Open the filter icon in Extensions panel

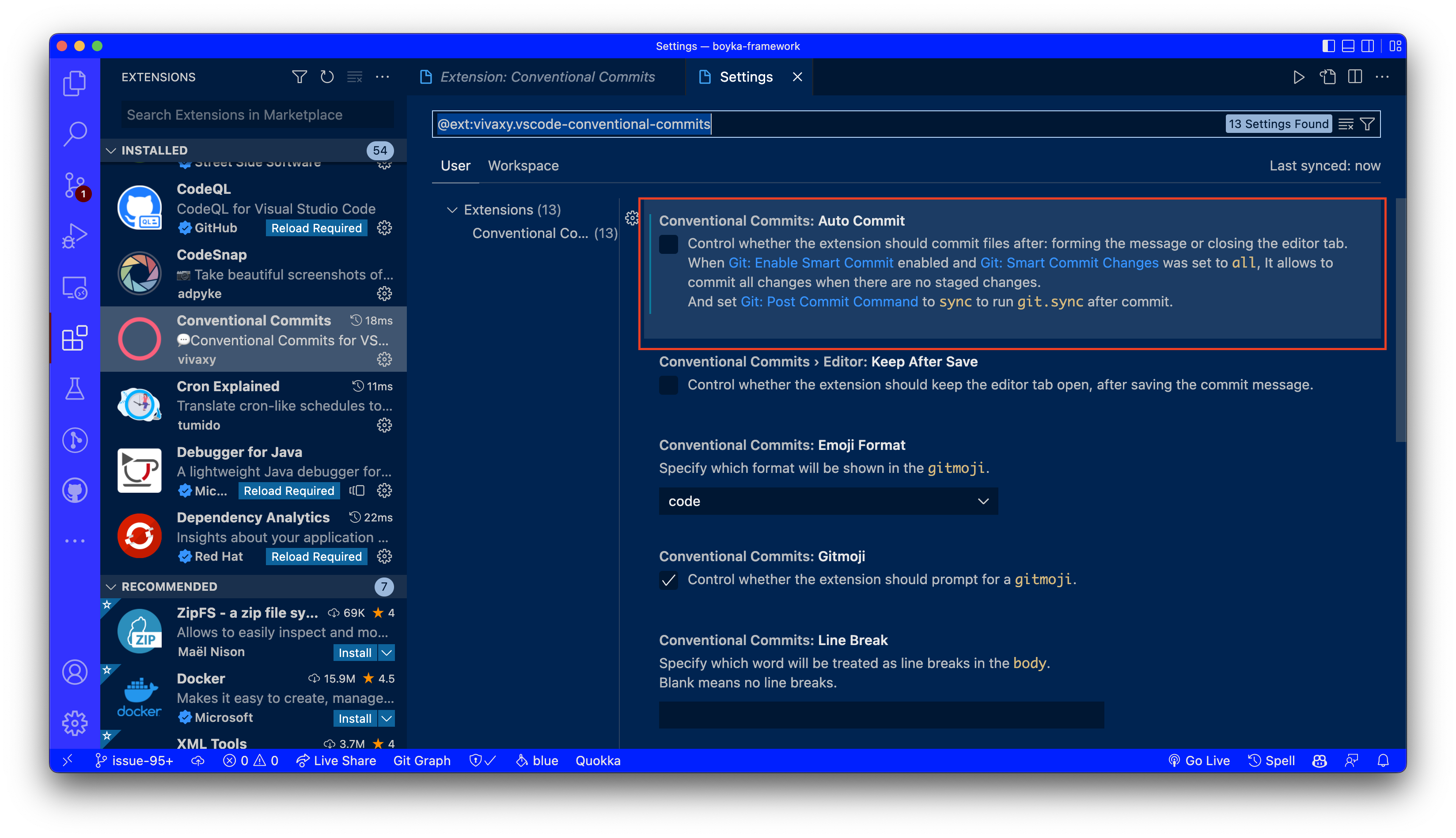(x=299, y=76)
